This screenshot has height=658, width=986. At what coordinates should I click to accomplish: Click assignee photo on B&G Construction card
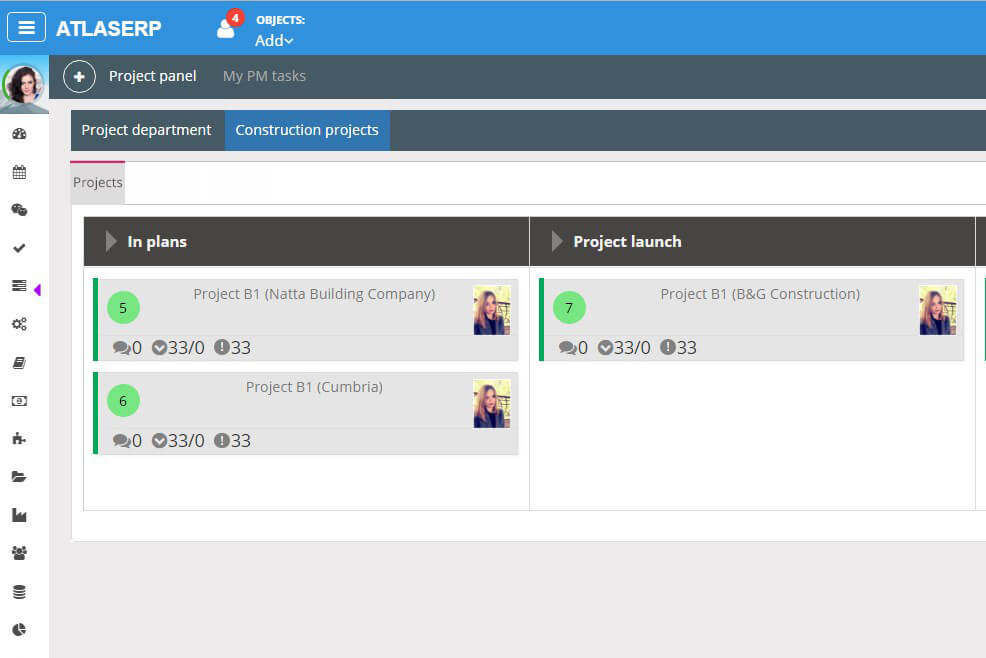tap(938, 310)
